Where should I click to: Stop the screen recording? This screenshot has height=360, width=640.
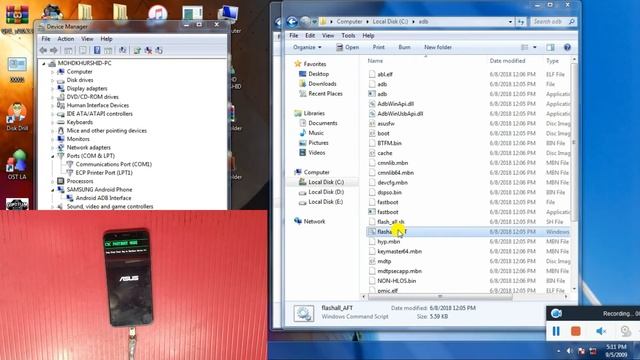point(576,331)
